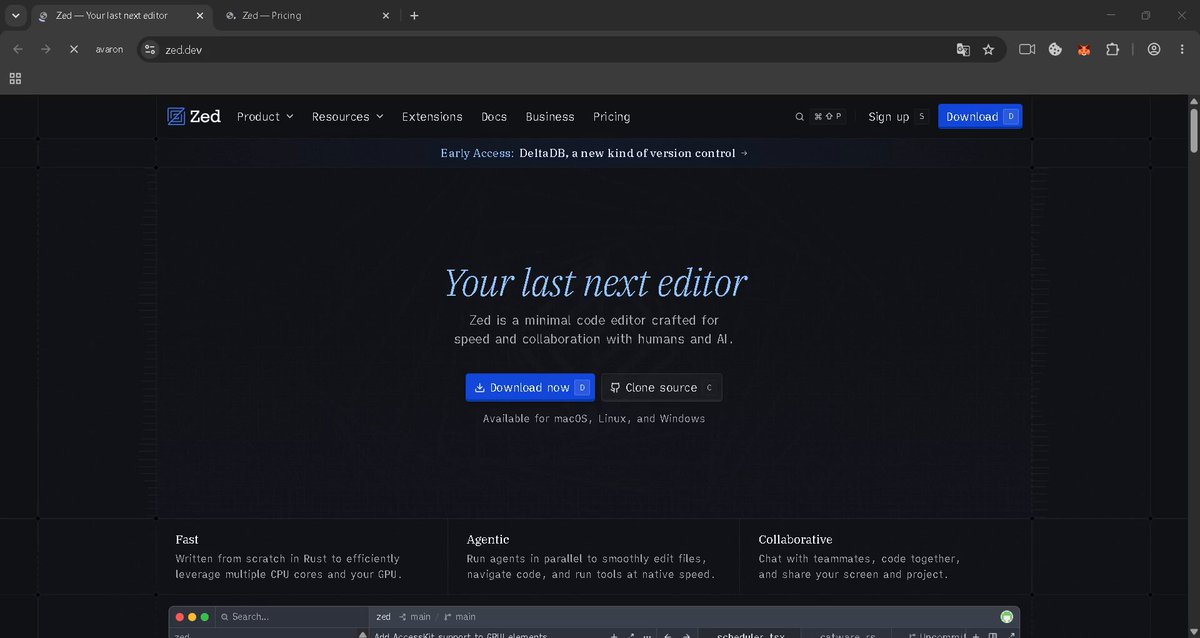Viewport: 1200px width, 638px height.
Task: Stop page loading with the X button
Action: [74, 49]
